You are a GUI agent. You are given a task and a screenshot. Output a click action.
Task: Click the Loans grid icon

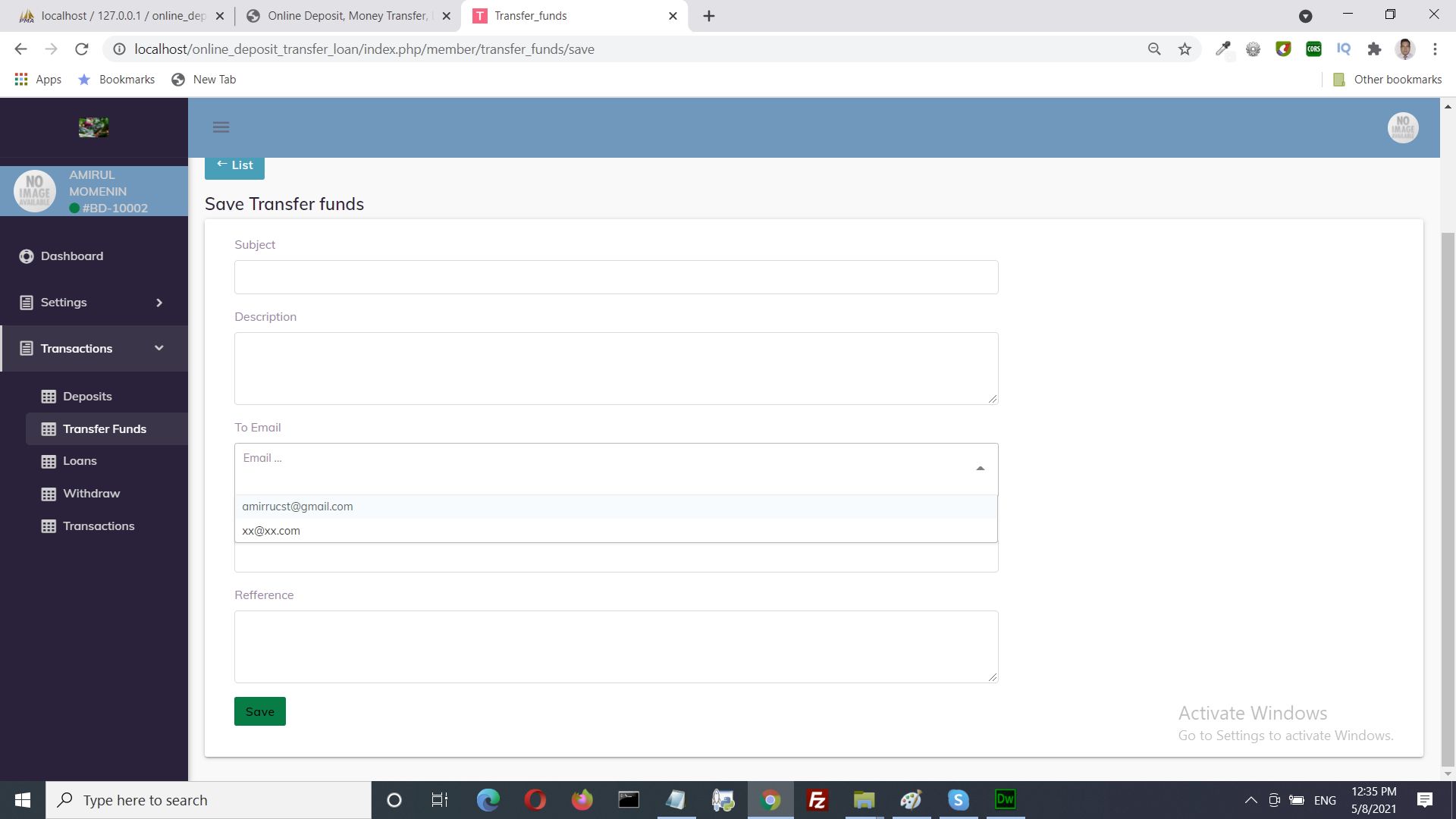(x=49, y=461)
